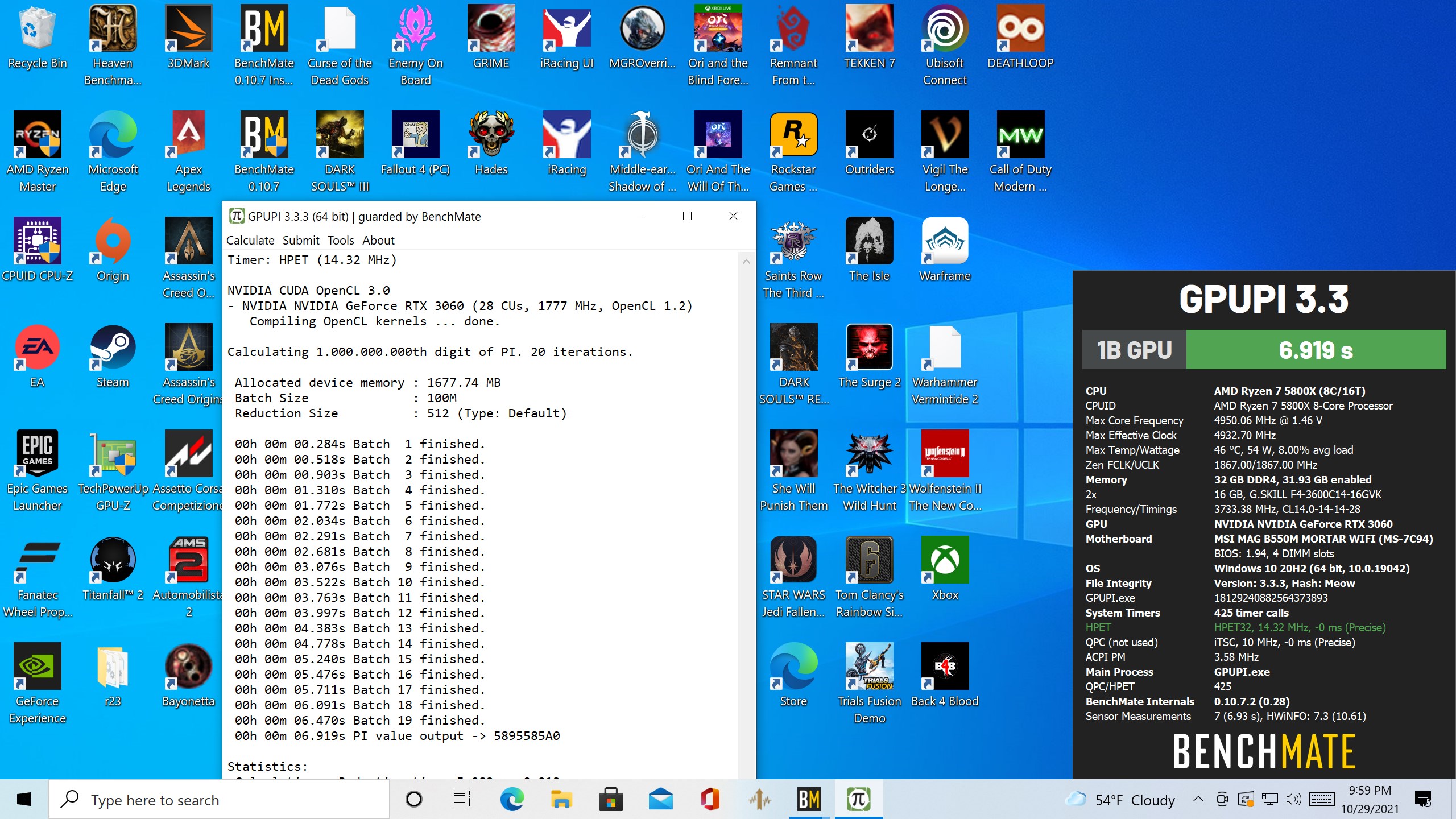
Task: Select the Warhammer Vermintide 2 icon
Action: tap(945, 364)
